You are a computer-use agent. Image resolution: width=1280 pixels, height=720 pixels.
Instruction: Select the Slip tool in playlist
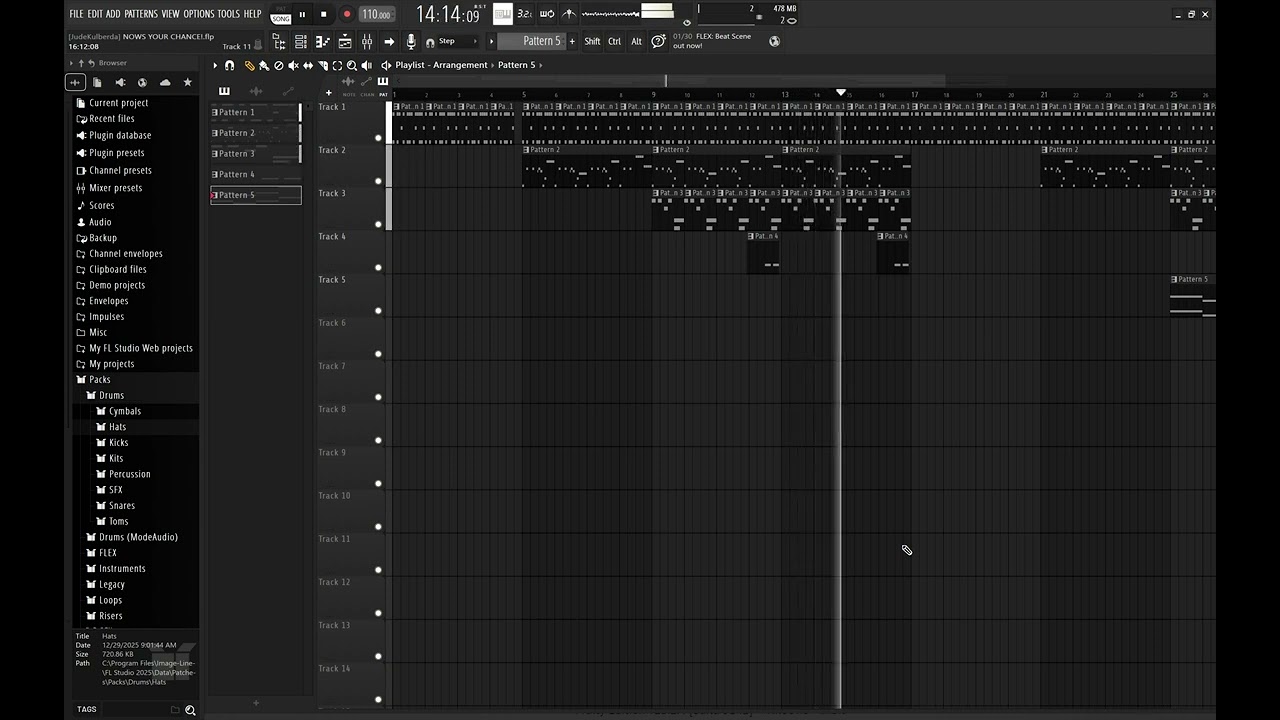point(308,65)
